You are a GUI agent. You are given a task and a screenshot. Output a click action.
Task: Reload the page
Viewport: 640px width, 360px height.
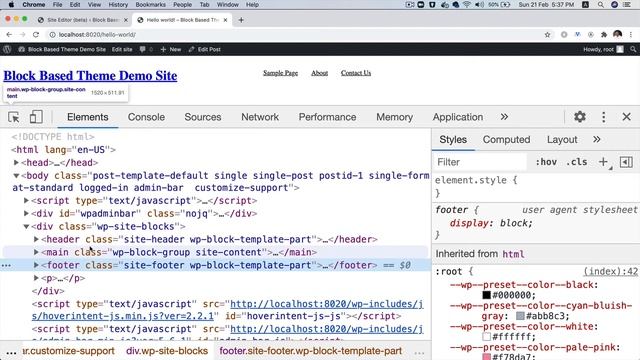tap(36, 35)
